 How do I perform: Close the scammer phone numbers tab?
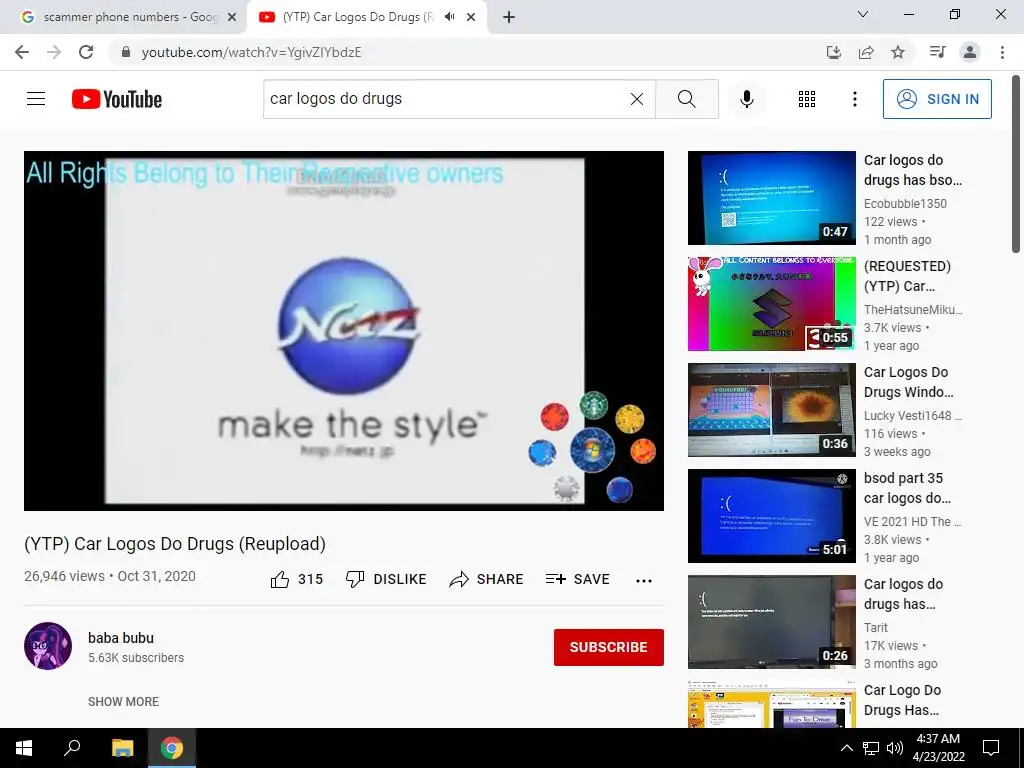coord(232,17)
